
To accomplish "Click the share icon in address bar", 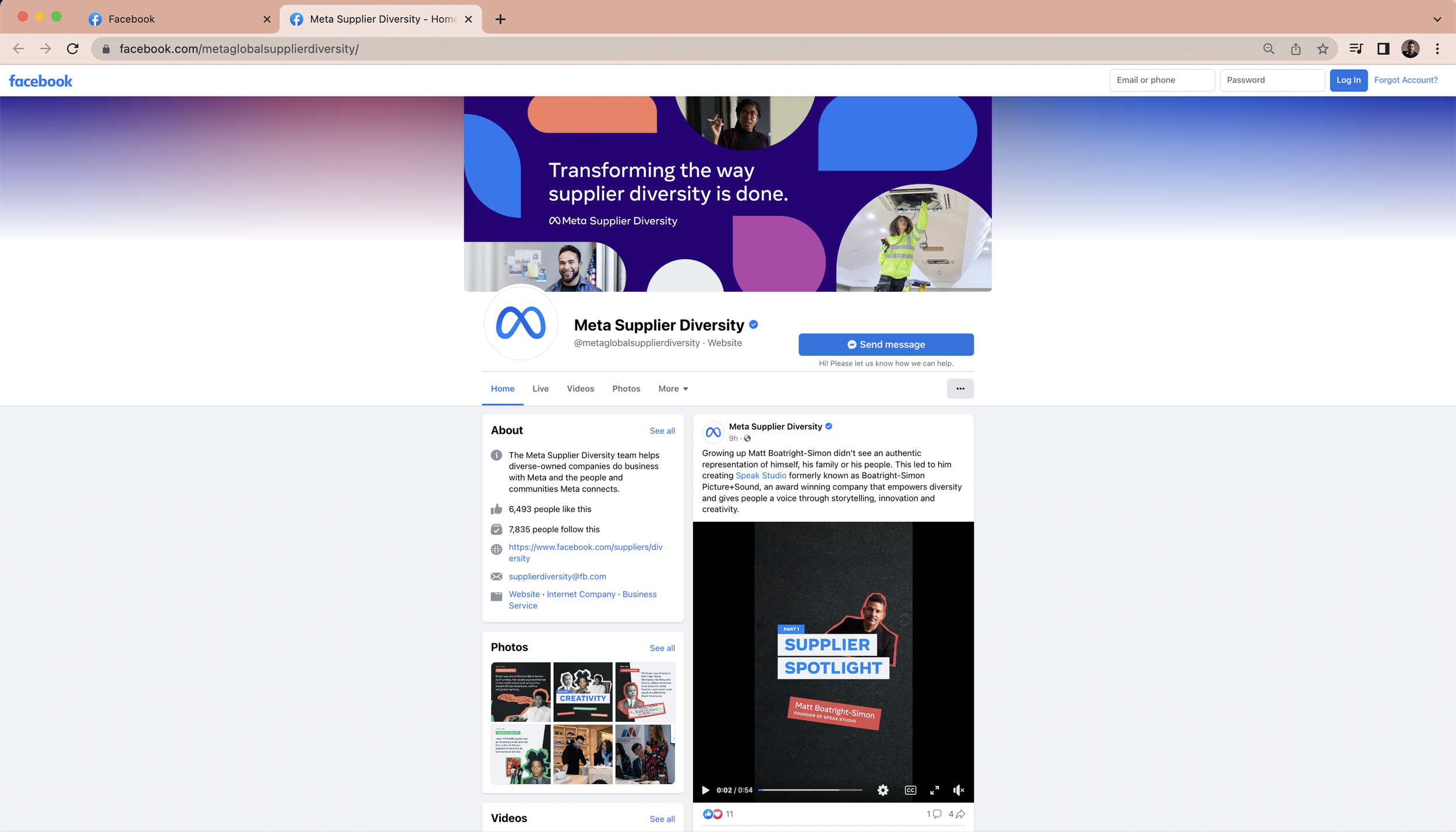I will [x=1295, y=49].
